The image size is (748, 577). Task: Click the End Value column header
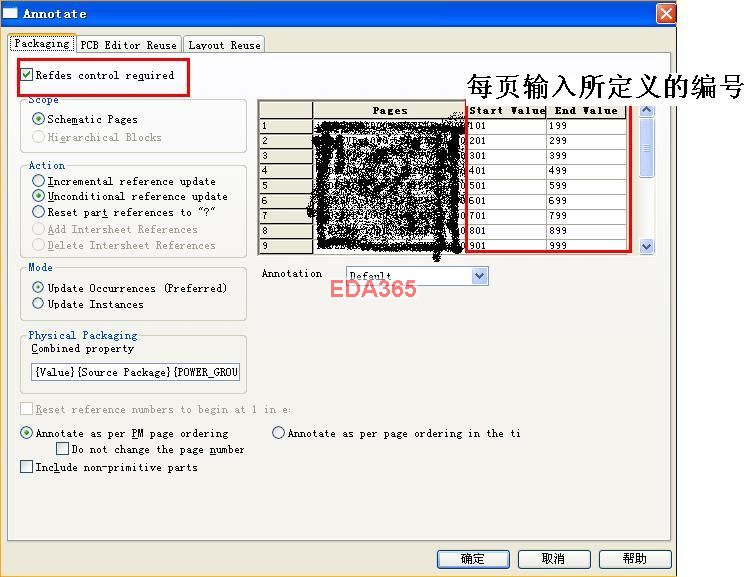[586, 110]
